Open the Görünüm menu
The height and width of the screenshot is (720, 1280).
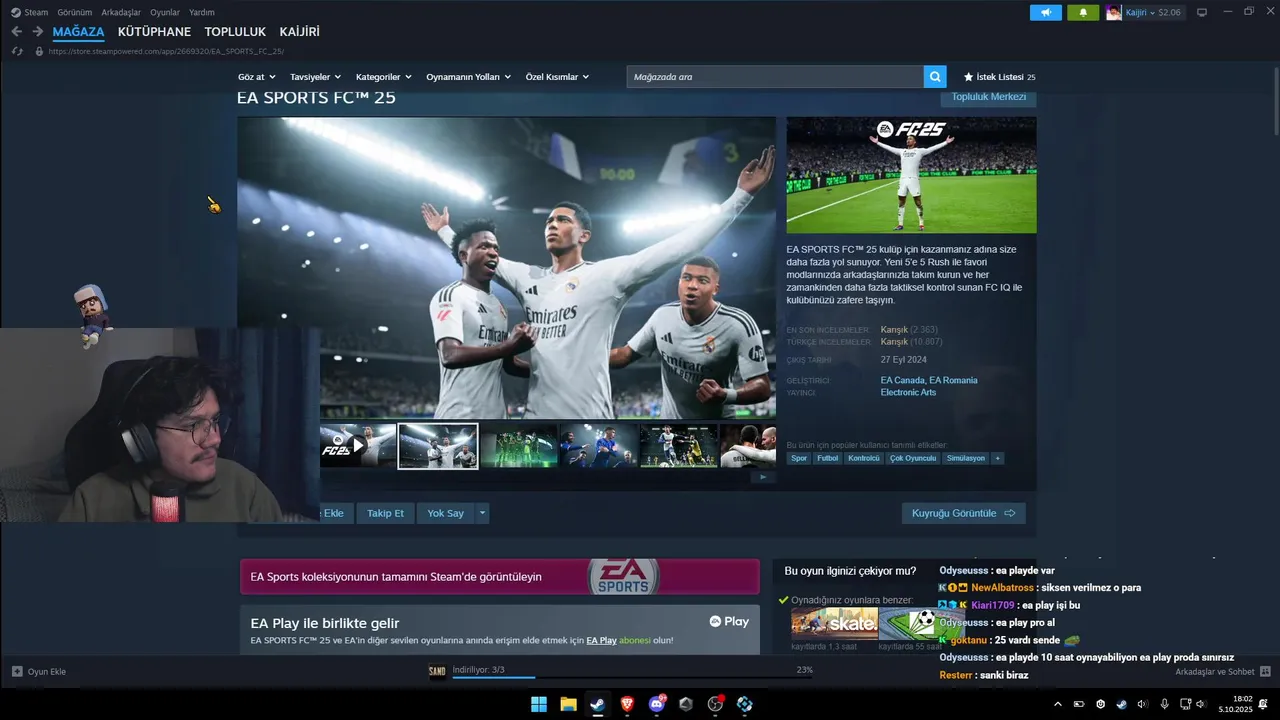(x=75, y=12)
